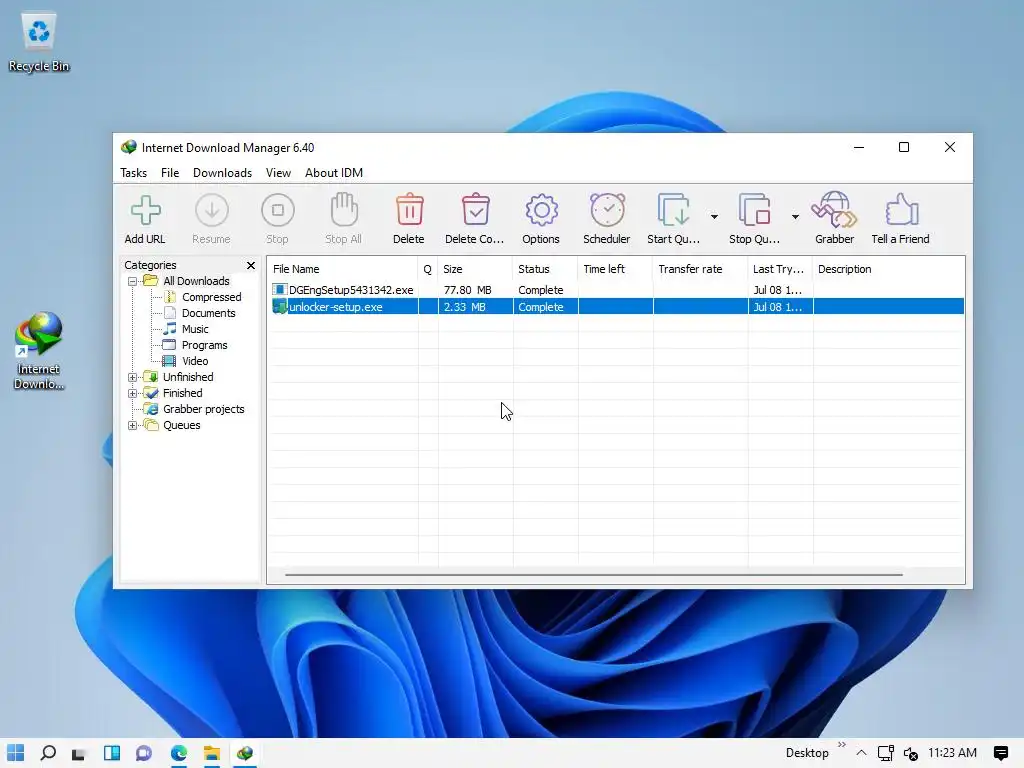
Task: Select the Internet Download Manager desktop shortcut
Action: pos(39,351)
